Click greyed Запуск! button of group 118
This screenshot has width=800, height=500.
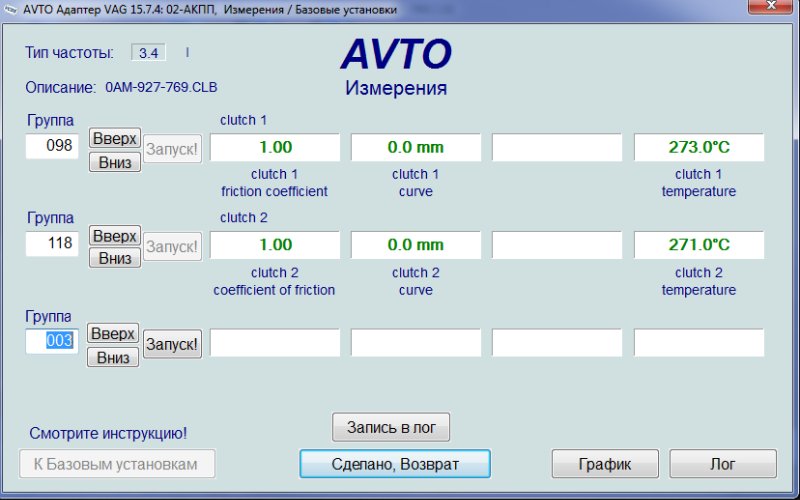[172, 246]
